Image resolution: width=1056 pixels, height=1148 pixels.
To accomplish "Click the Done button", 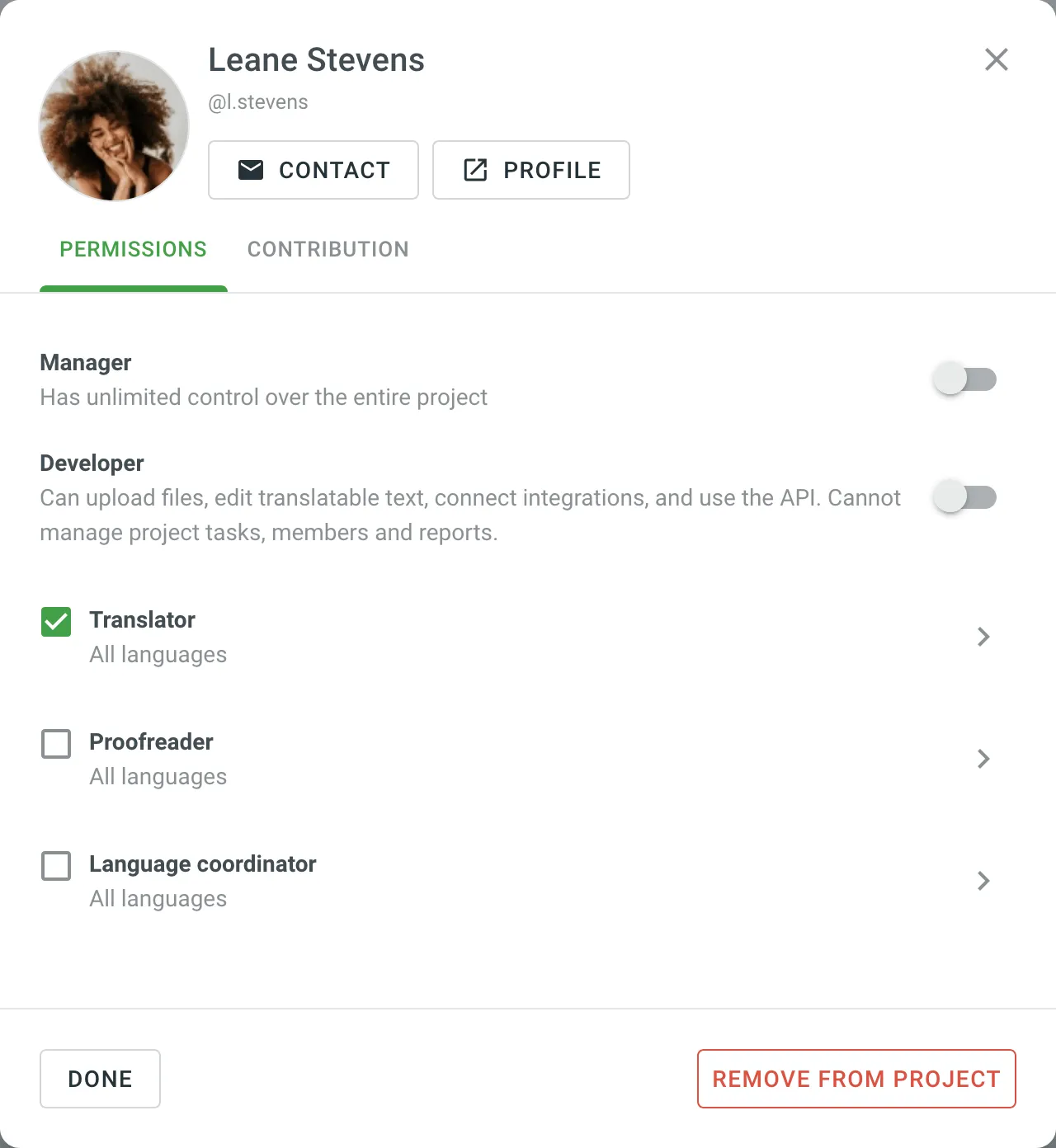I will (100, 1079).
